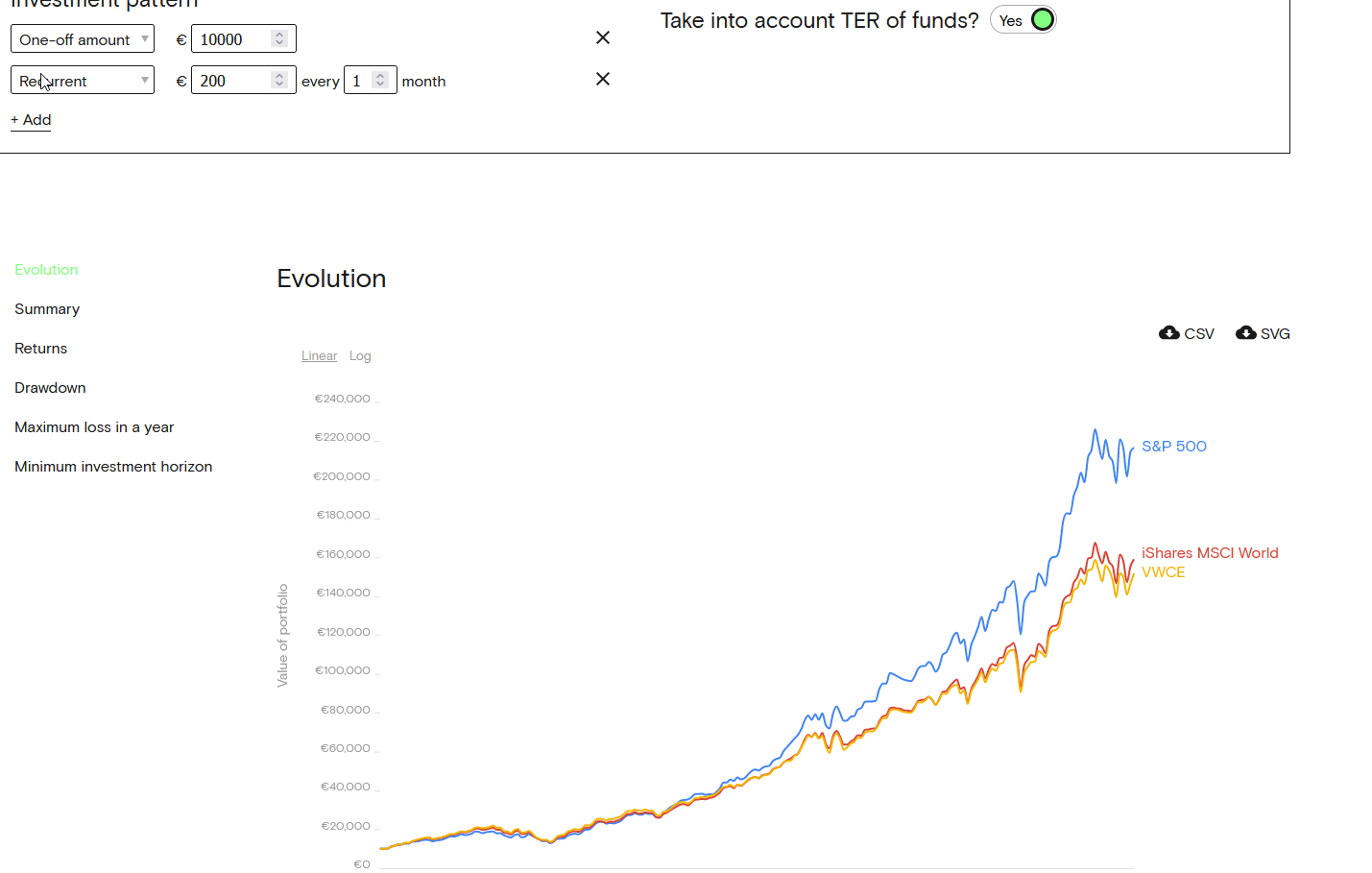Open the Drawdown section
The width and height of the screenshot is (1372, 873).
pyautogui.click(x=50, y=388)
